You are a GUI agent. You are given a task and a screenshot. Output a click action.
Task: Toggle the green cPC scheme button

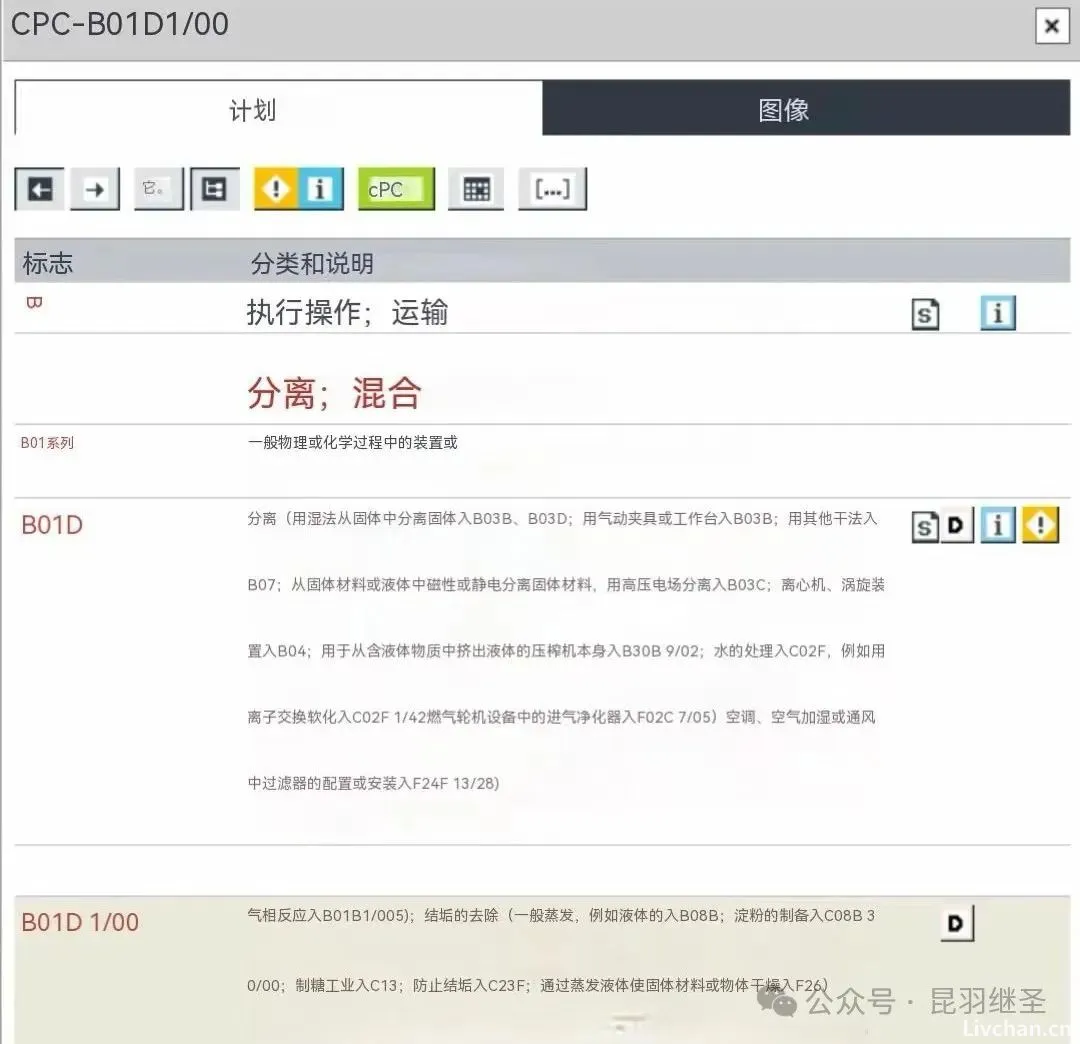(396, 189)
